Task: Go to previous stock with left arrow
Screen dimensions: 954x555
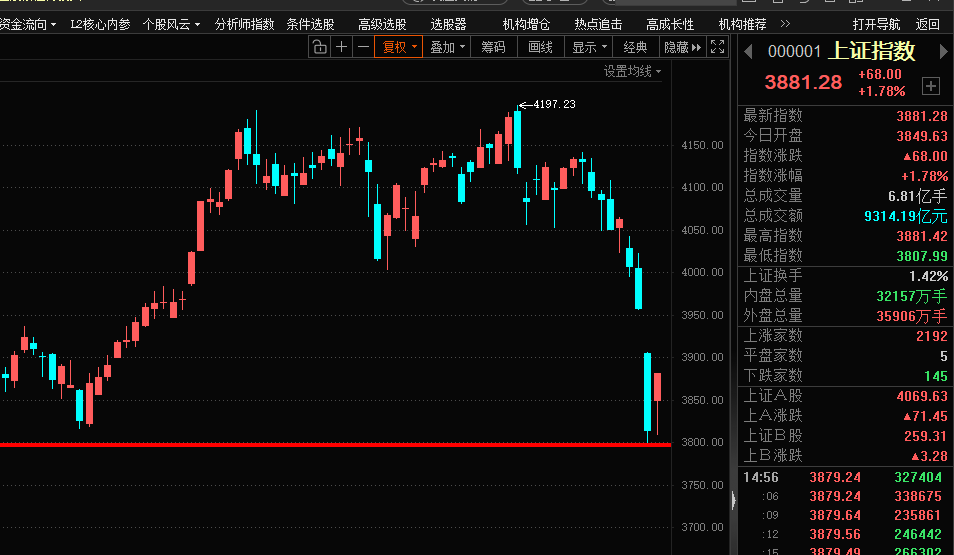Action: coord(748,52)
